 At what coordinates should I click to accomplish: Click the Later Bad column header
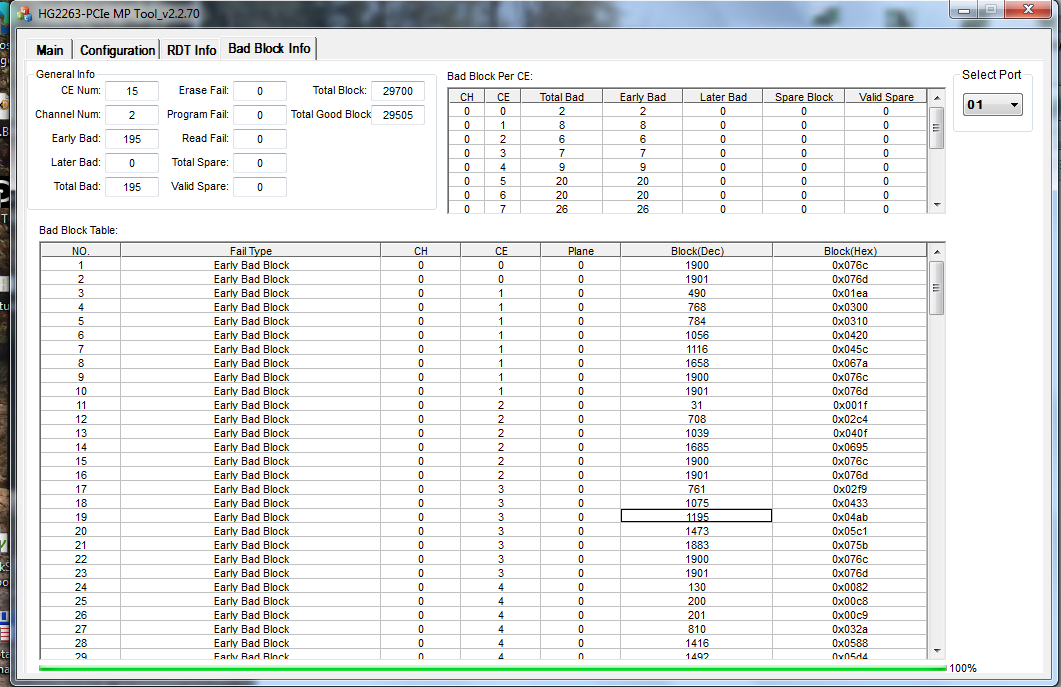[x=723, y=97]
